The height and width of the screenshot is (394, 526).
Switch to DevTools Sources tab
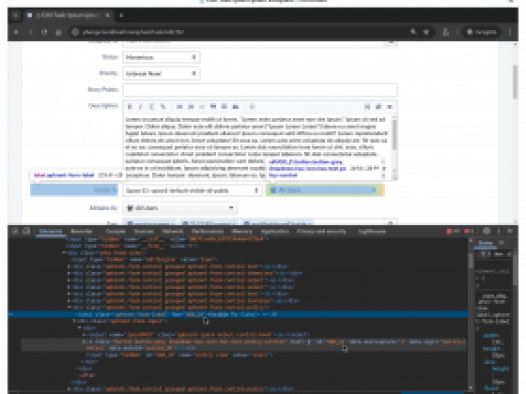(144, 231)
